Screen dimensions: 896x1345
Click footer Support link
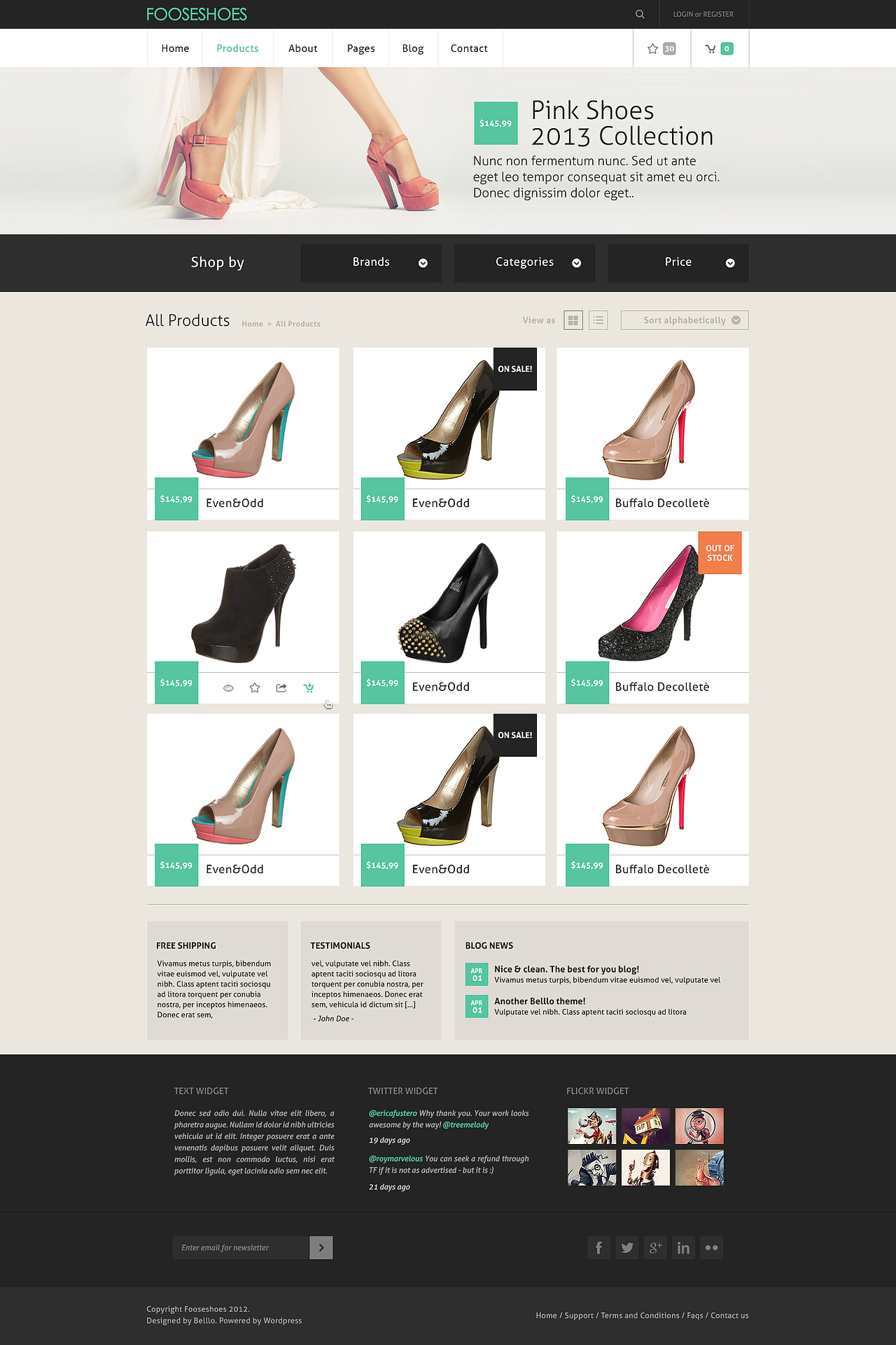pos(579,1316)
